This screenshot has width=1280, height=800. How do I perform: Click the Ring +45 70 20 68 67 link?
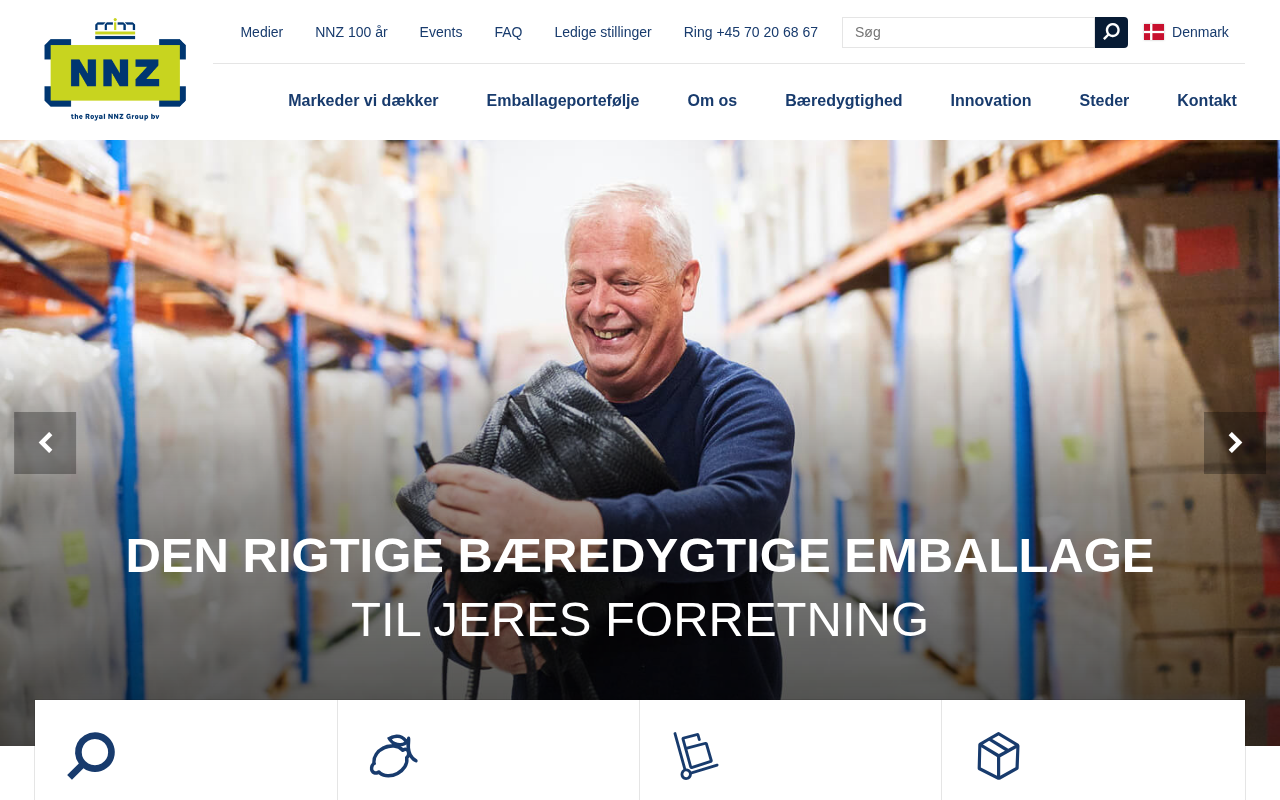pos(751,32)
